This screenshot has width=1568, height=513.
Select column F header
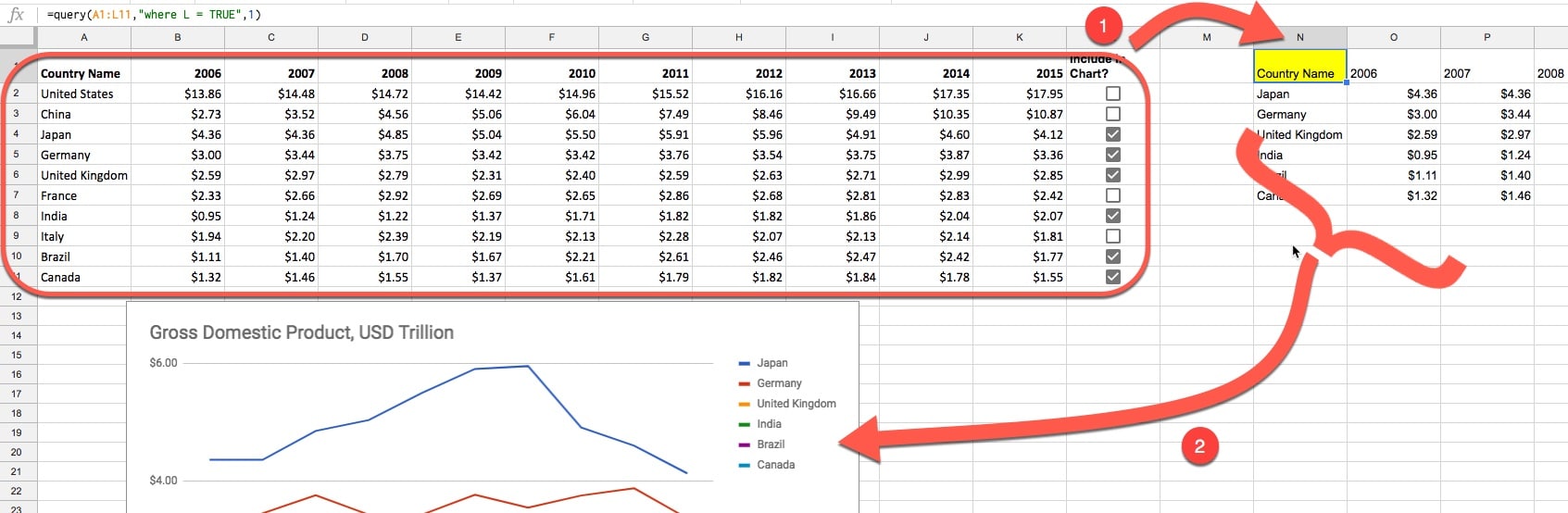point(552,37)
